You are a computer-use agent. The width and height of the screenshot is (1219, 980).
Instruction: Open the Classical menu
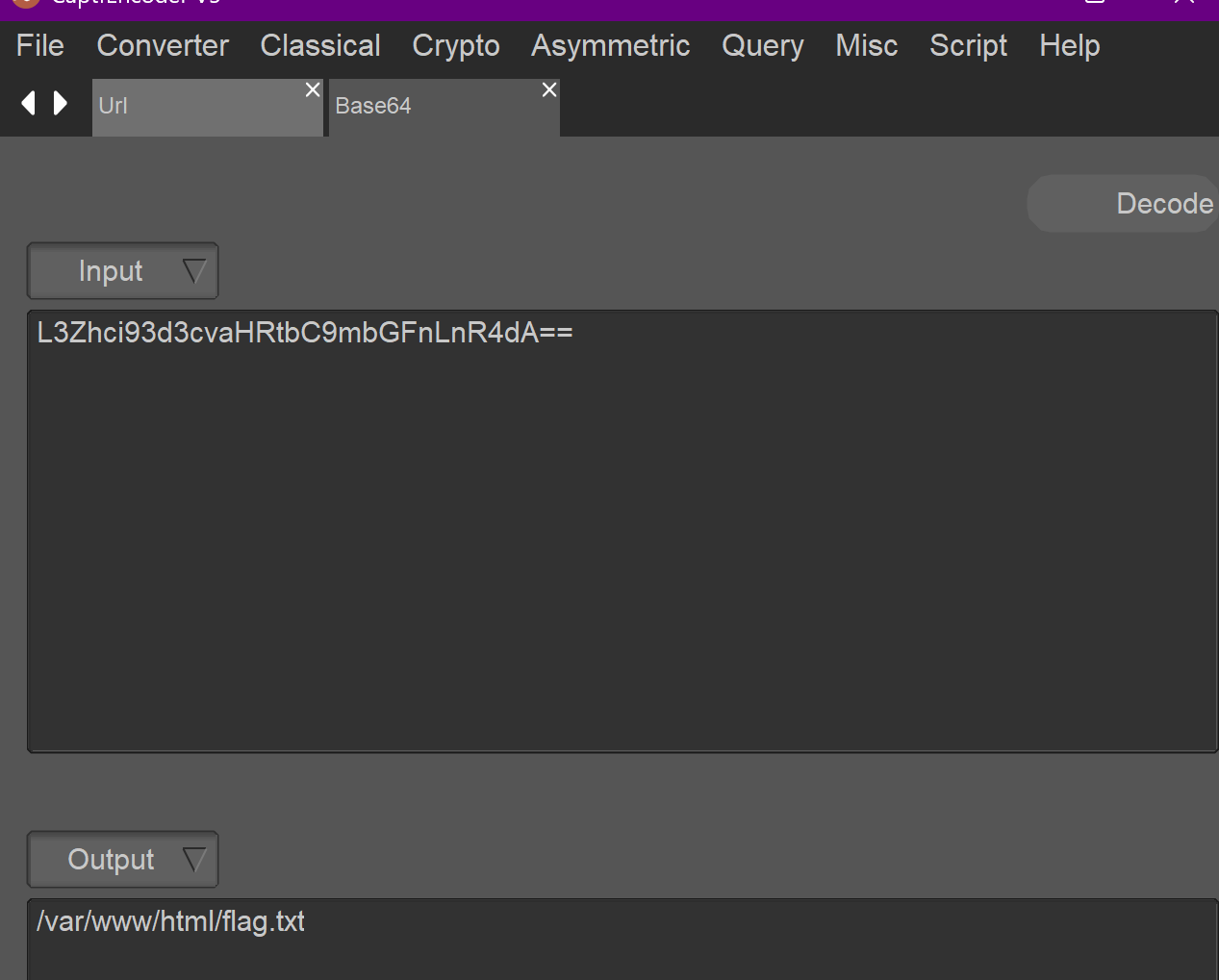pyautogui.click(x=320, y=46)
